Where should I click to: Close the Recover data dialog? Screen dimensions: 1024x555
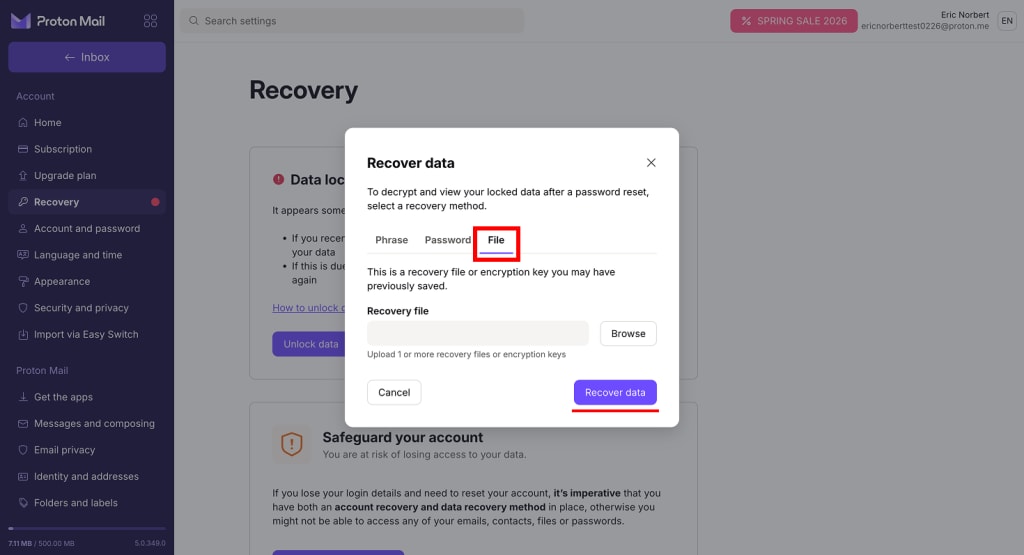pos(651,162)
